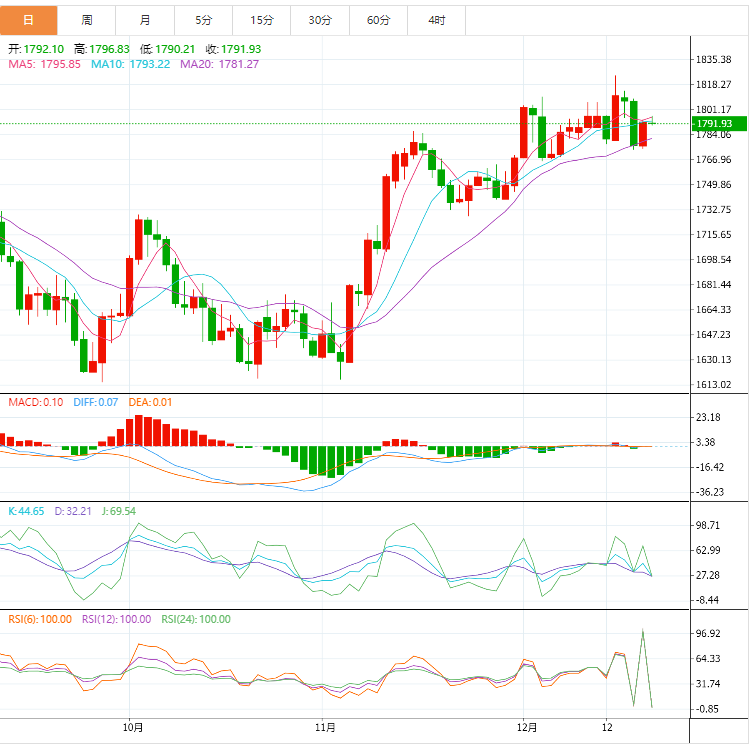The height and width of the screenshot is (750, 750).
Task: Click the green 1791.93 current price tag
Action: click(716, 123)
